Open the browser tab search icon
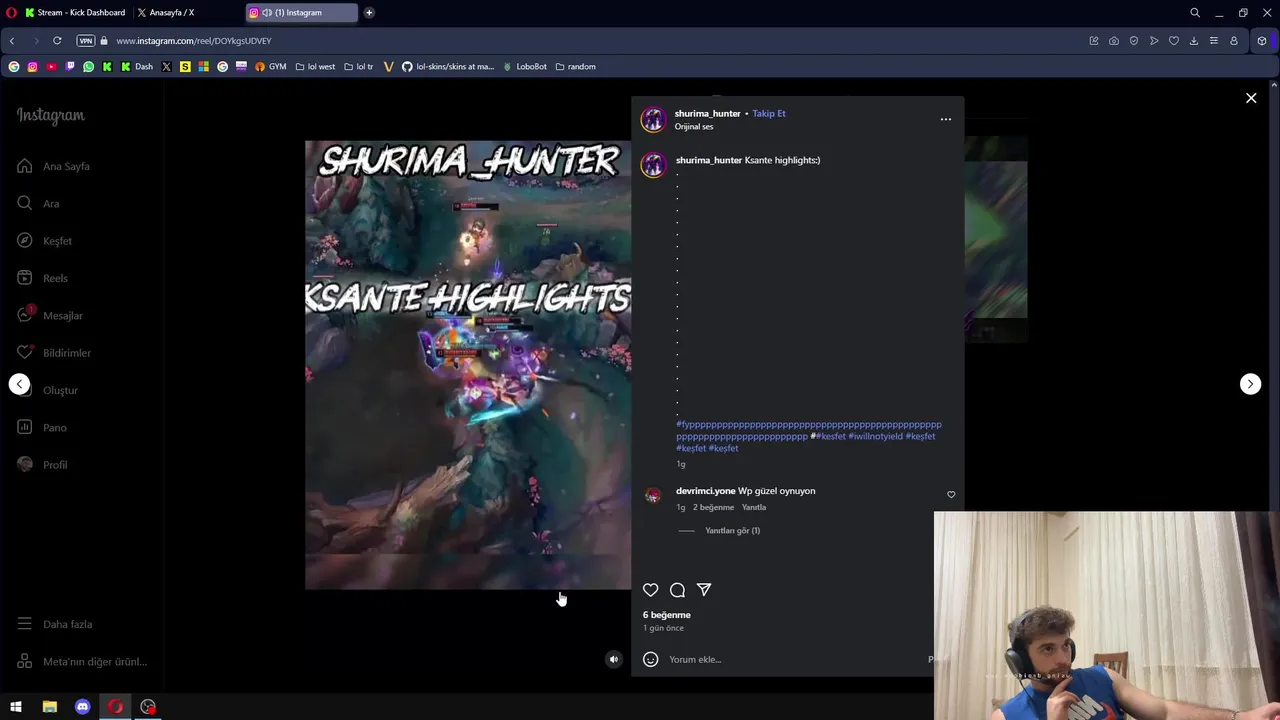 [1195, 13]
